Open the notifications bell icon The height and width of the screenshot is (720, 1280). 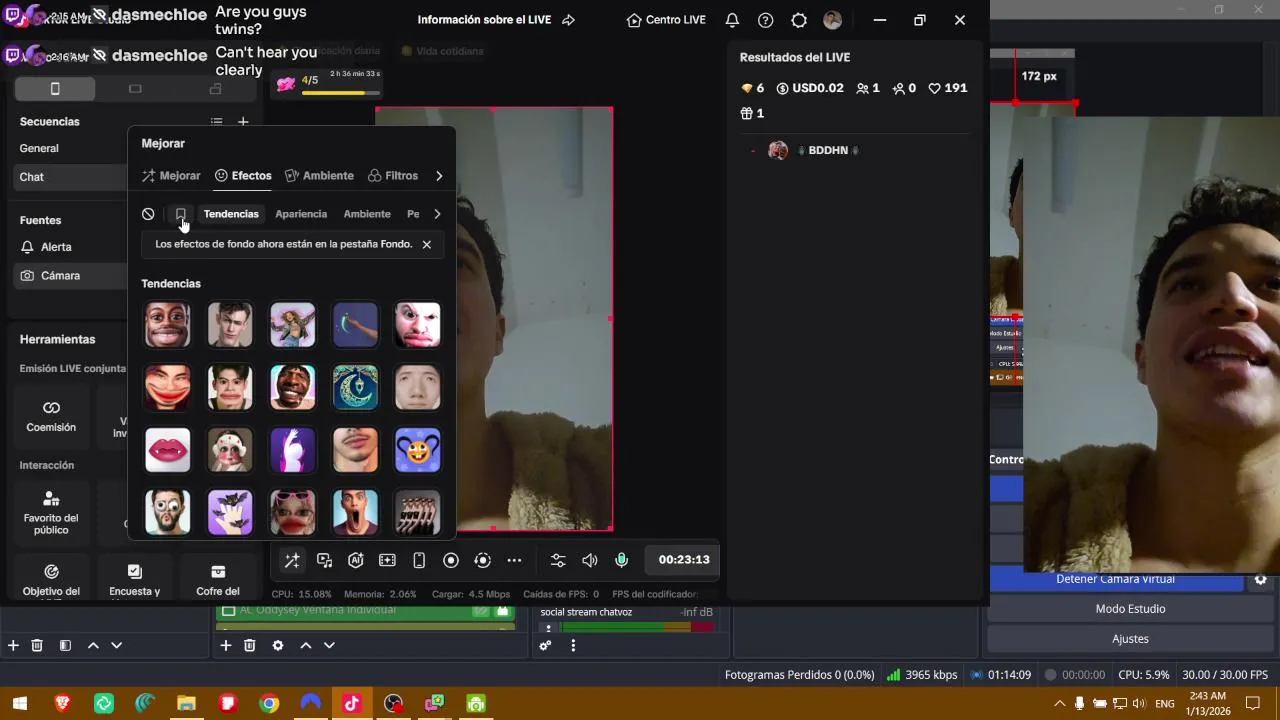pyautogui.click(x=732, y=20)
